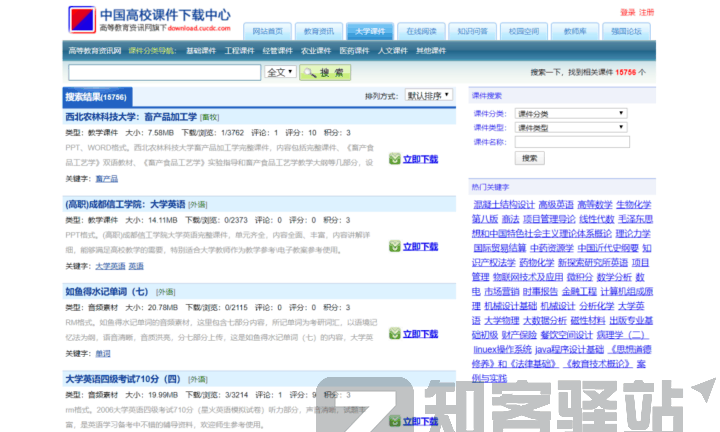Click hot keyword 高级英语

[556, 205]
